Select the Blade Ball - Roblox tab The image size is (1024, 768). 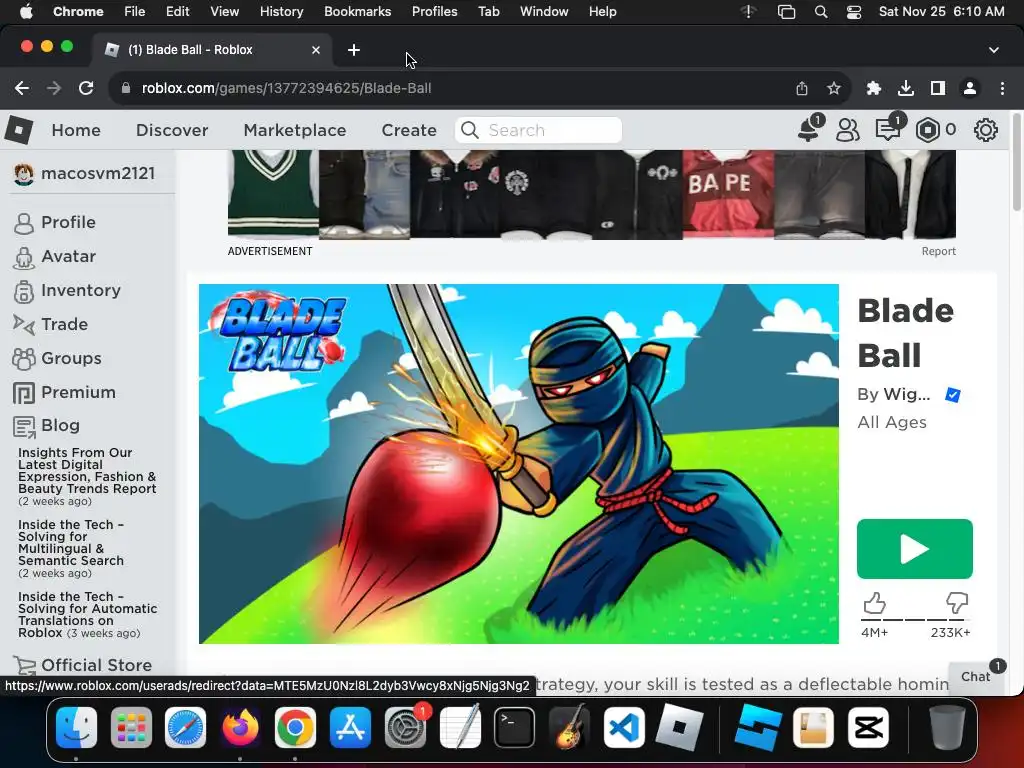[213, 50]
